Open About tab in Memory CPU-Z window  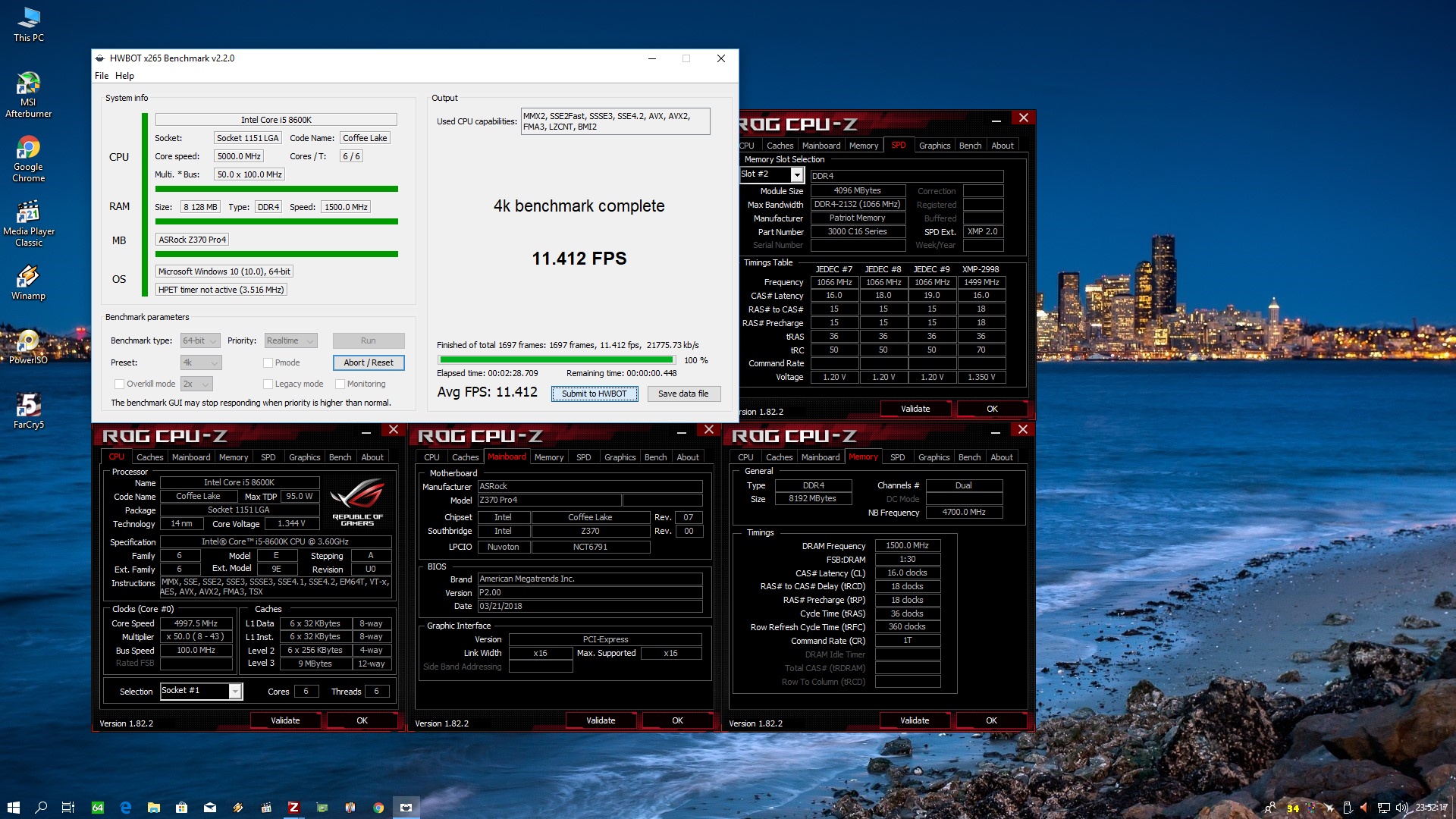click(x=1001, y=457)
